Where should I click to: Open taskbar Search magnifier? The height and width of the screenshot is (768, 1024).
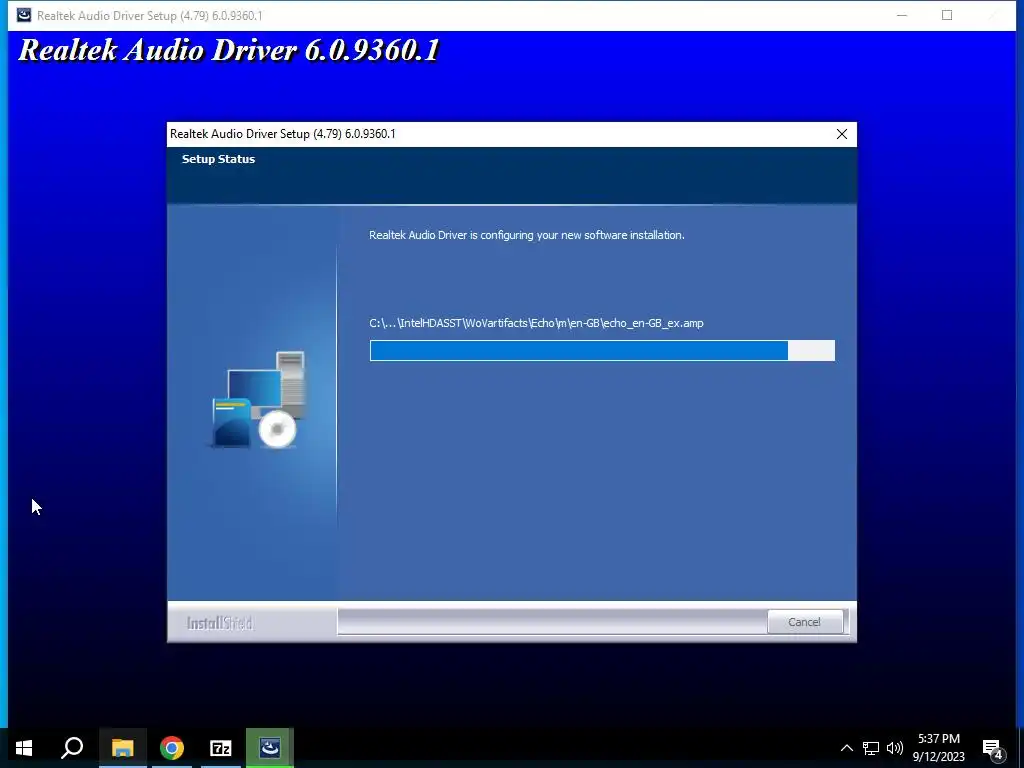pyautogui.click(x=72, y=748)
